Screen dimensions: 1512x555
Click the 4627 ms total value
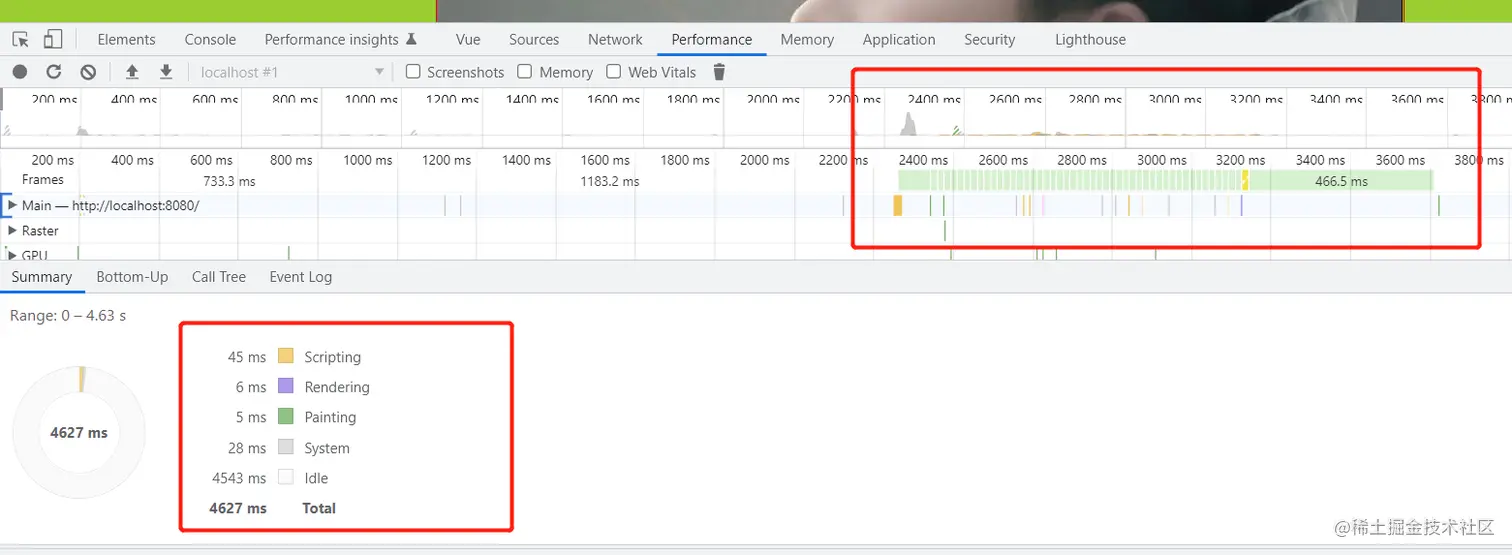(x=238, y=508)
